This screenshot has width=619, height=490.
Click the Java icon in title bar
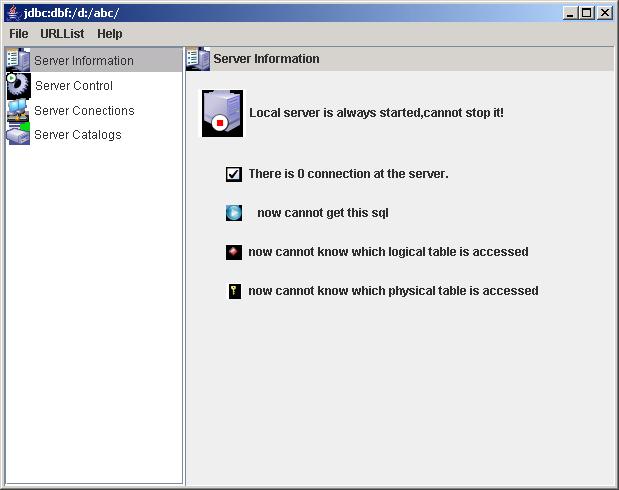tap(13, 12)
